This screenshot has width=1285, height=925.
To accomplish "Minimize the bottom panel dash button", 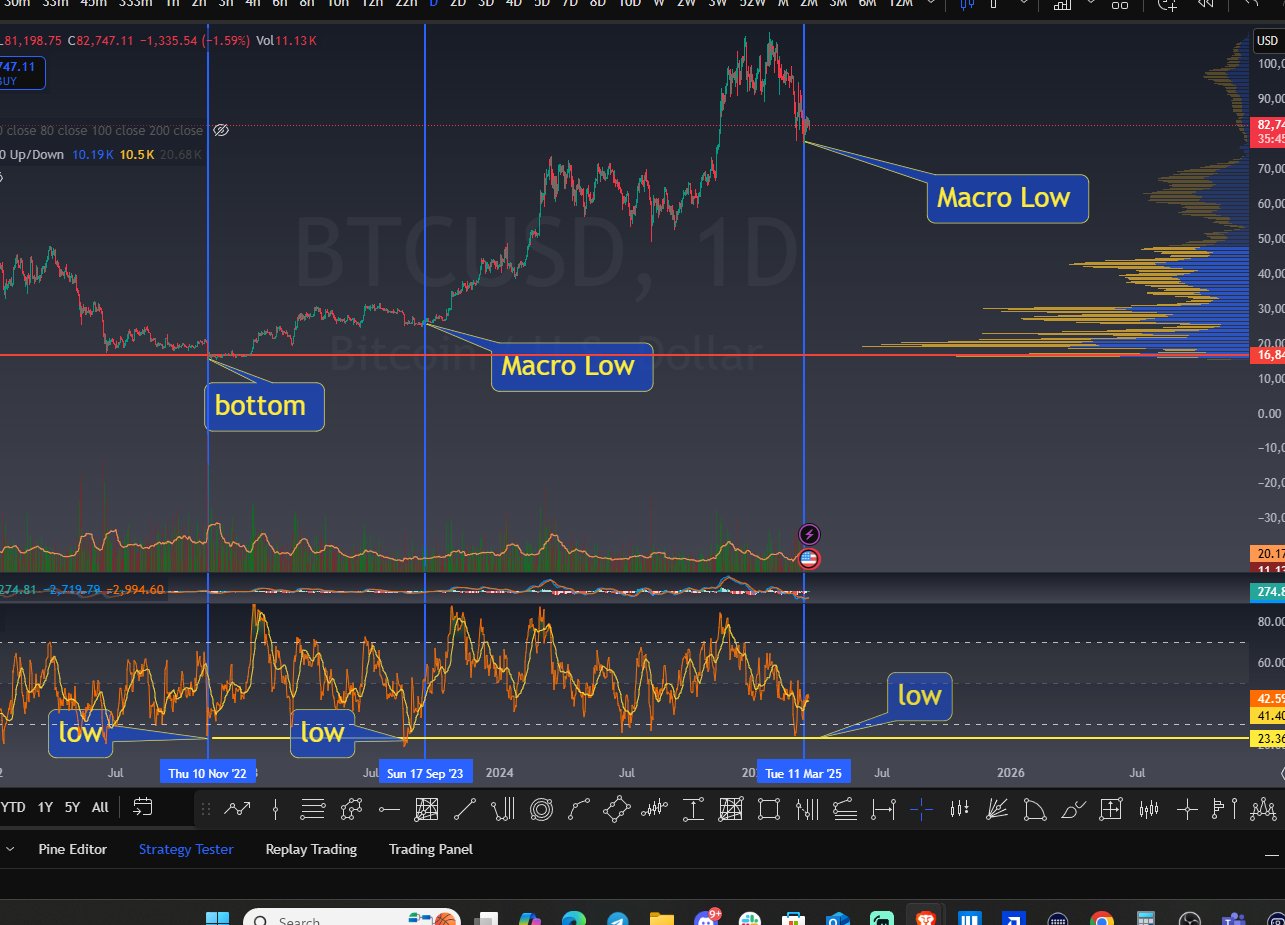I will point(1272,855).
